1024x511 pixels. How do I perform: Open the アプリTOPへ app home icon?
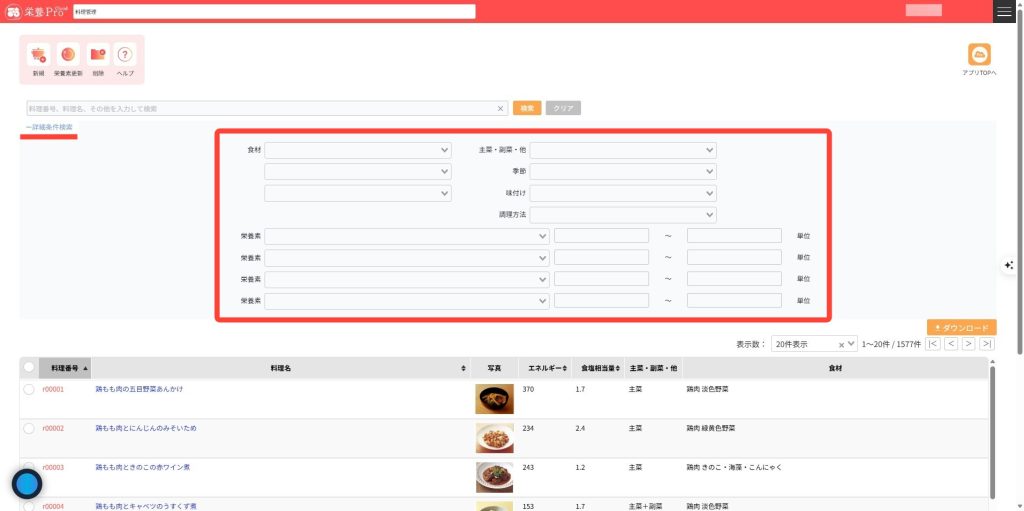point(979,55)
